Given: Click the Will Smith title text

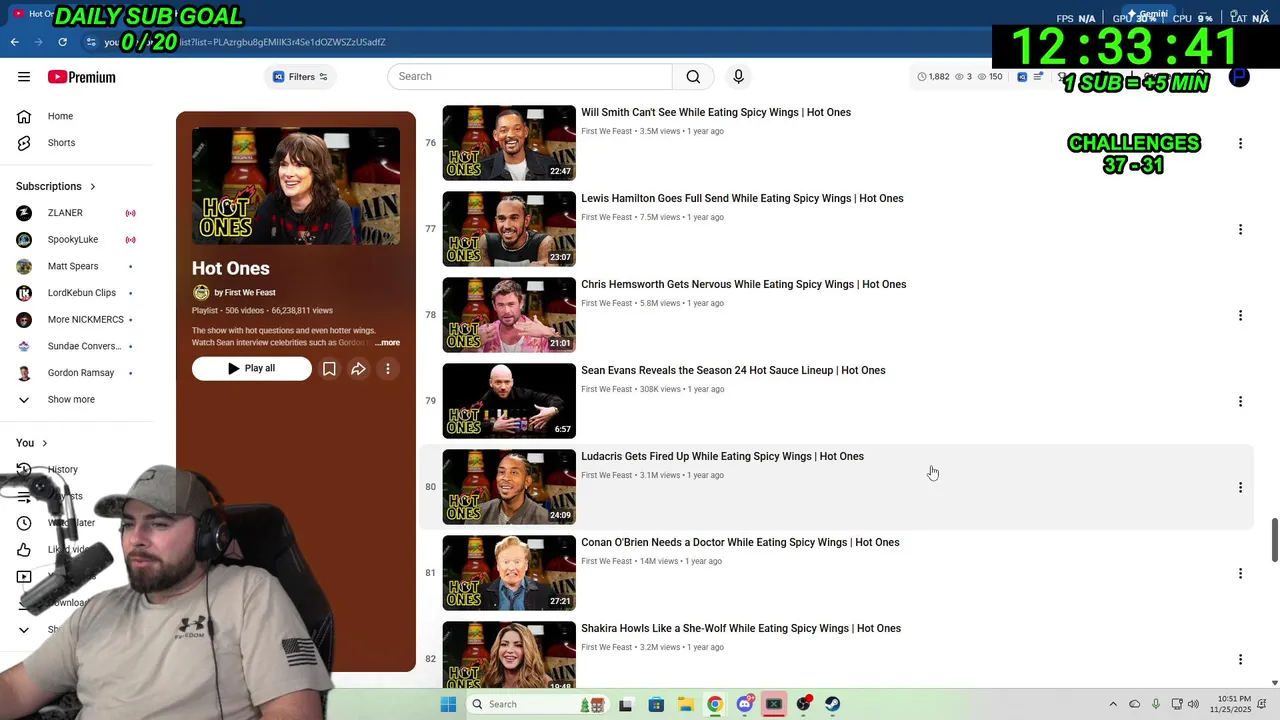Looking at the screenshot, I should 716,113.
